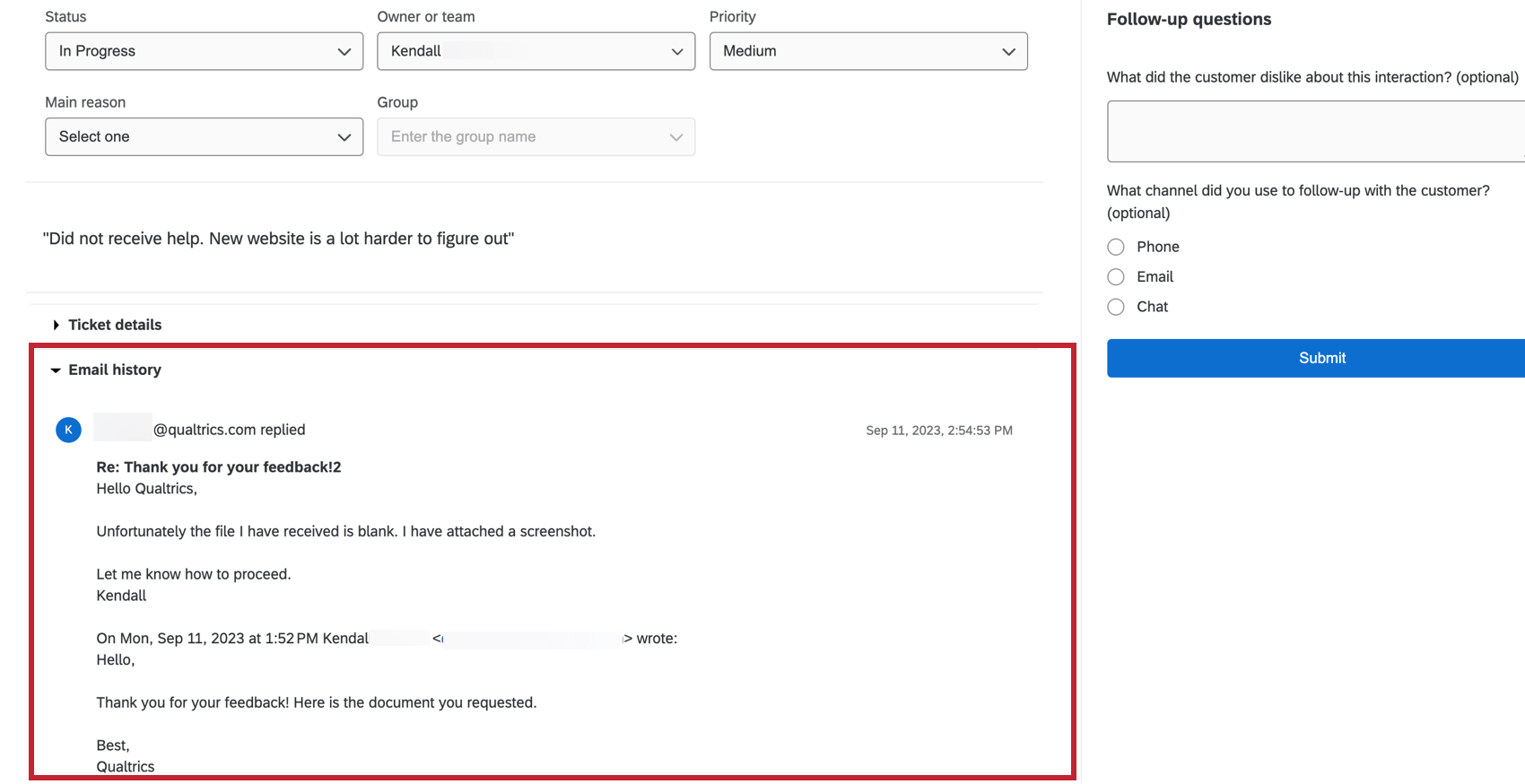Open the Priority dropdown set to Medium
The width and height of the screenshot is (1525, 784).
tap(868, 51)
